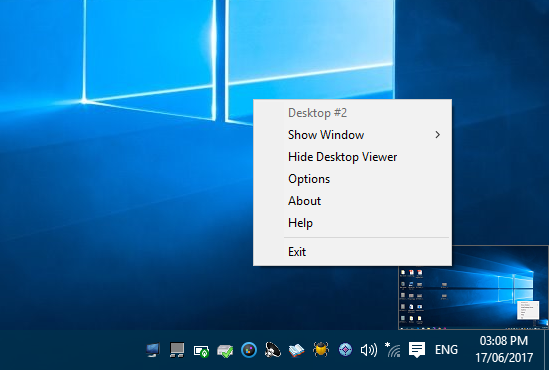Click the Show Desktop sliver at taskbar edge
Image resolution: width=549 pixels, height=370 pixels.
(x=546, y=350)
